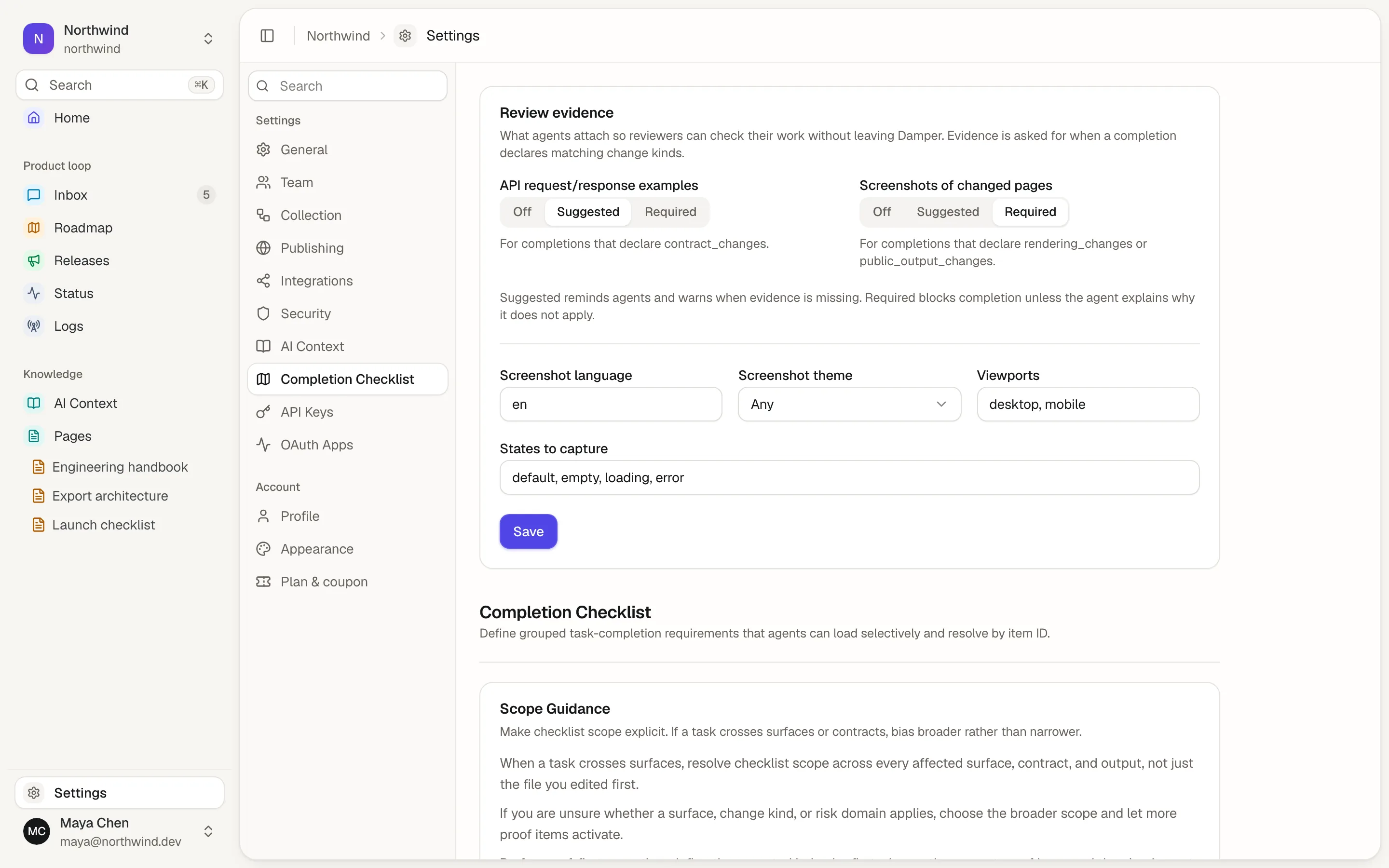Click the Appearance palette icon

pos(263,549)
